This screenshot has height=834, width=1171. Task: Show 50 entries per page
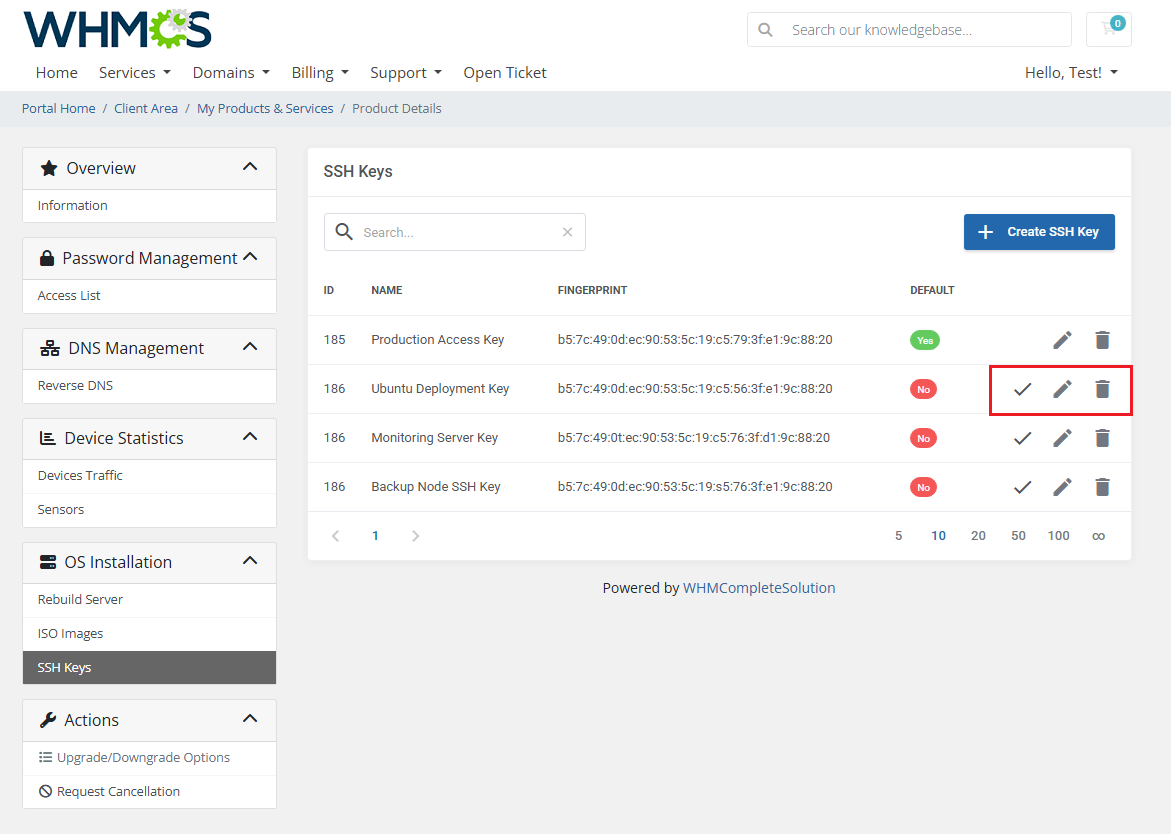tap(1019, 536)
